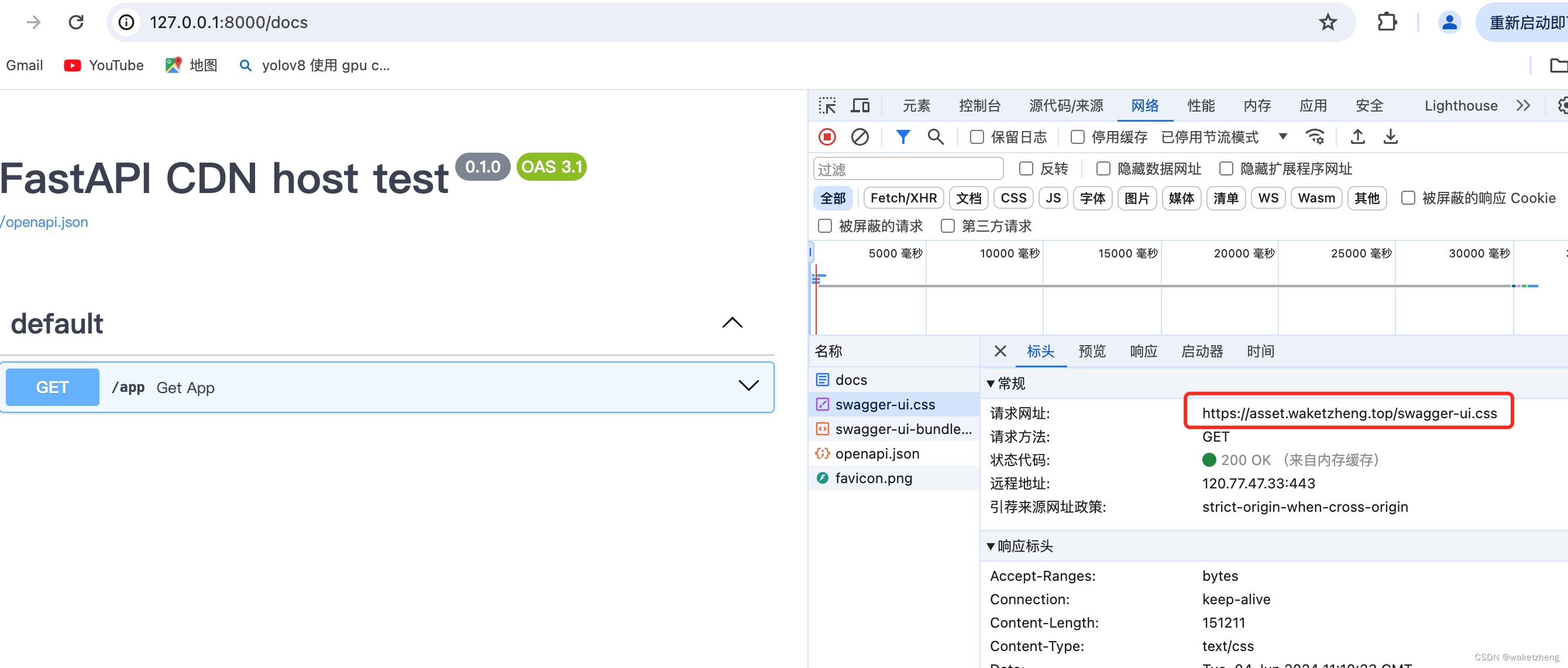Collapse the default API section
This screenshot has width=1568, height=668.
732,323
